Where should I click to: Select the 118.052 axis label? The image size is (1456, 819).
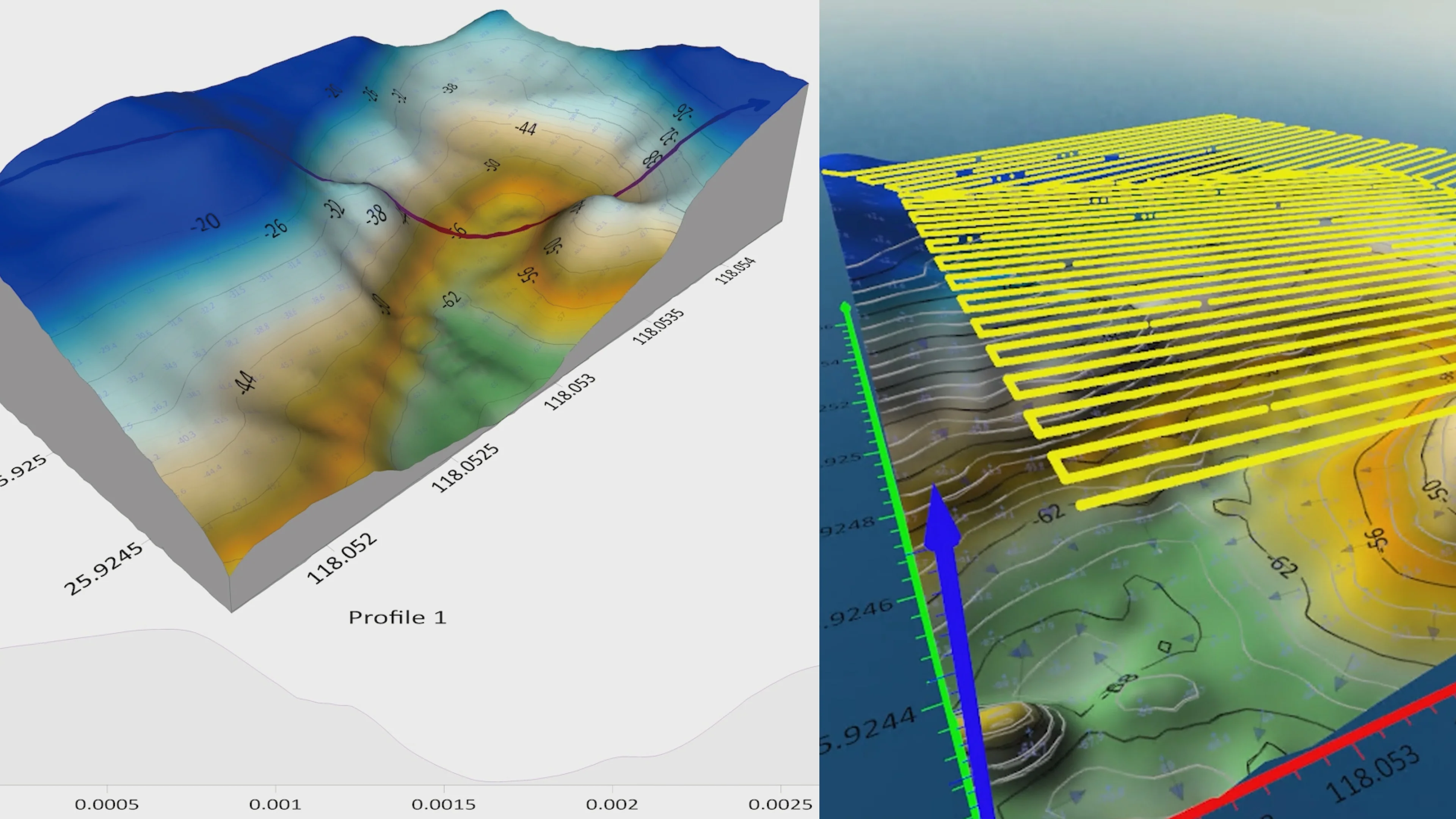pyautogui.click(x=341, y=559)
